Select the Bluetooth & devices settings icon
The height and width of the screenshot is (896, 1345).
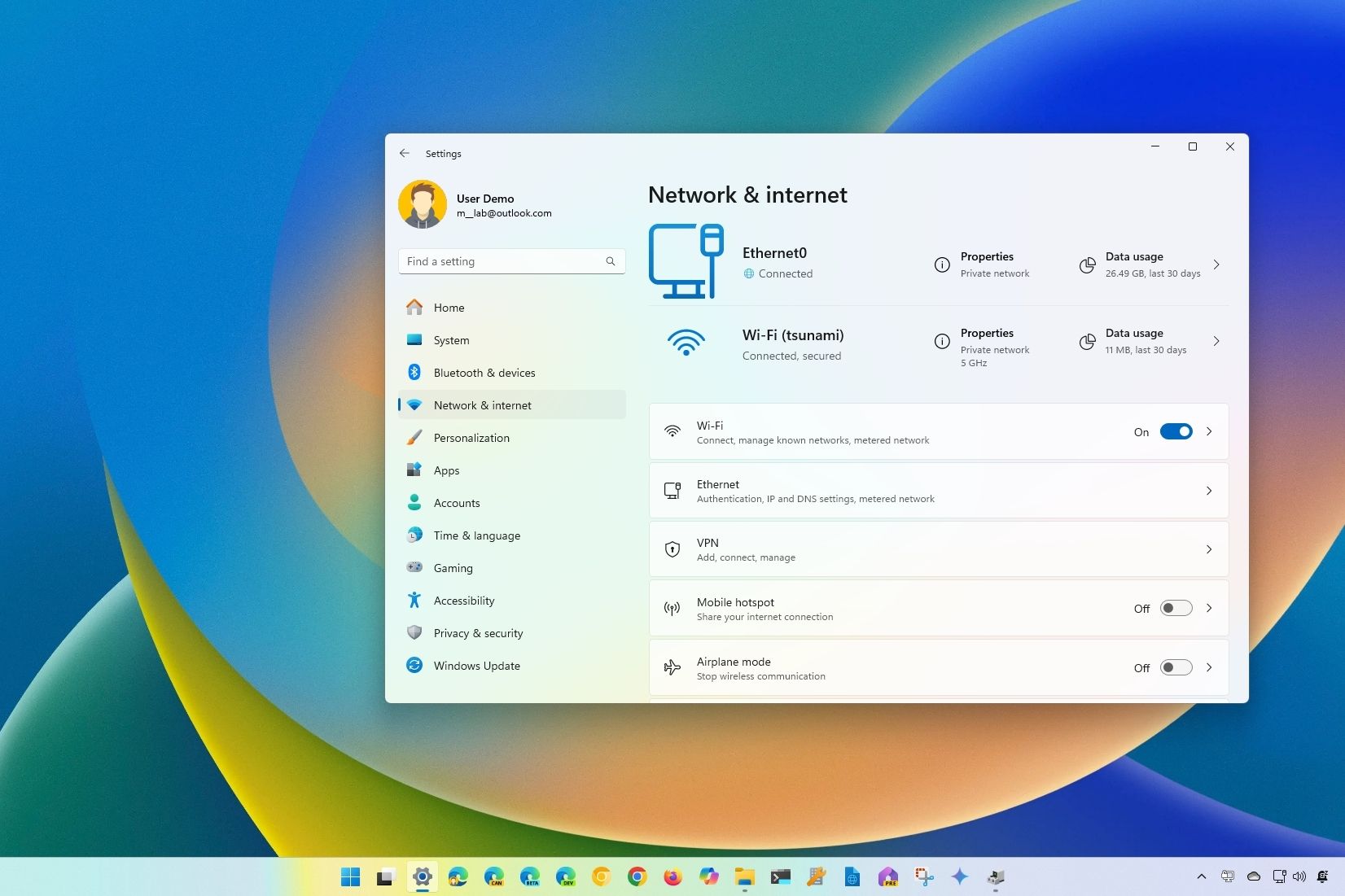pyautogui.click(x=415, y=372)
